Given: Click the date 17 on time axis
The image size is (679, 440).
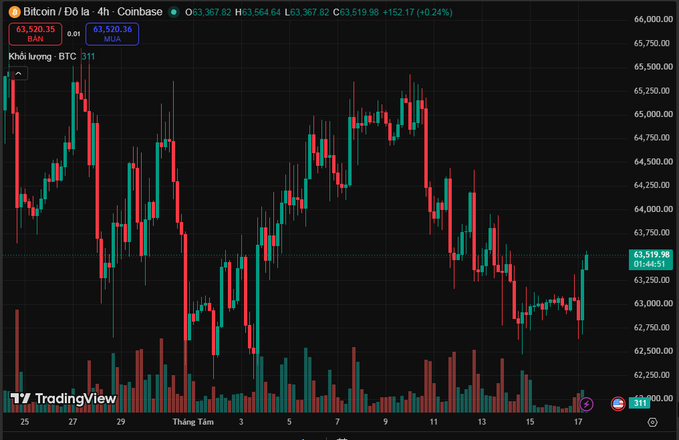Looking at the screenshot, I should [x=578, y=422].
